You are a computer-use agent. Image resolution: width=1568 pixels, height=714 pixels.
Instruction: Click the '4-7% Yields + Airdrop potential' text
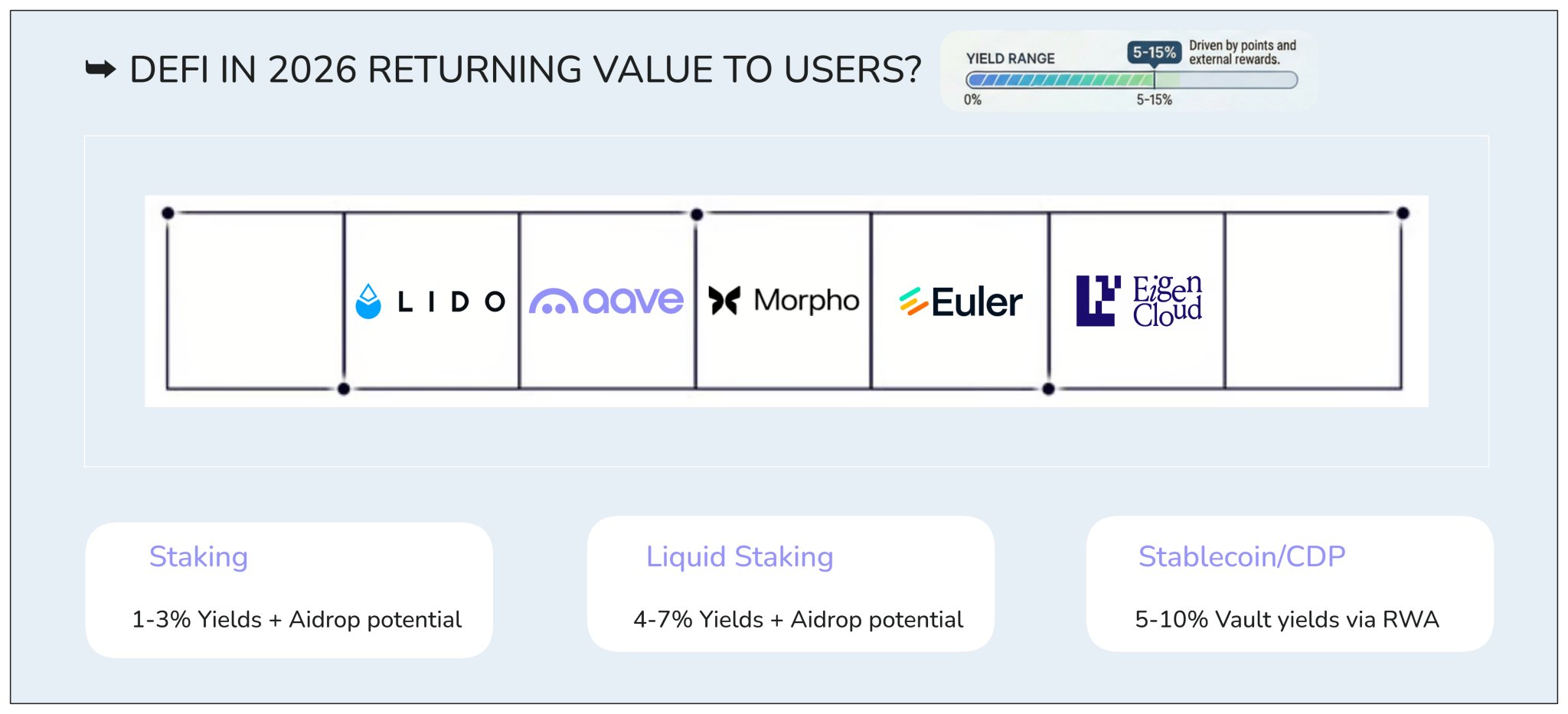[x=798, y=619]
